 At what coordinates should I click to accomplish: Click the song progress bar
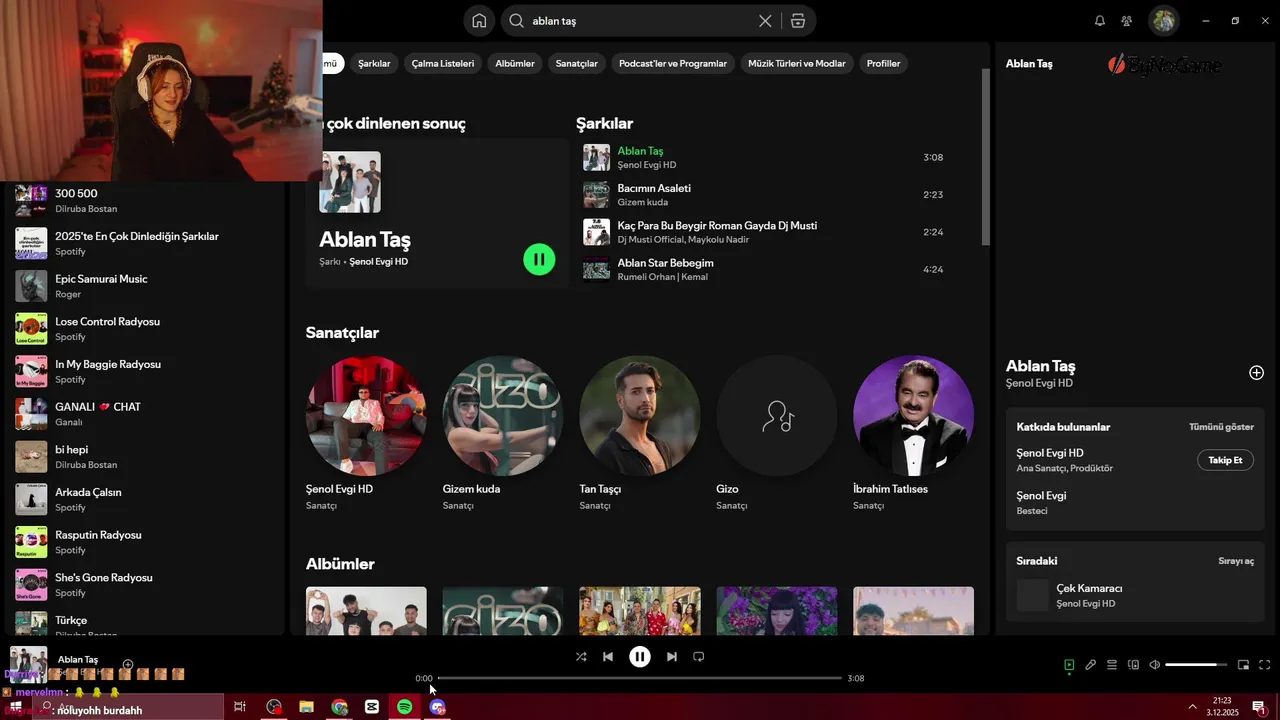640,678
